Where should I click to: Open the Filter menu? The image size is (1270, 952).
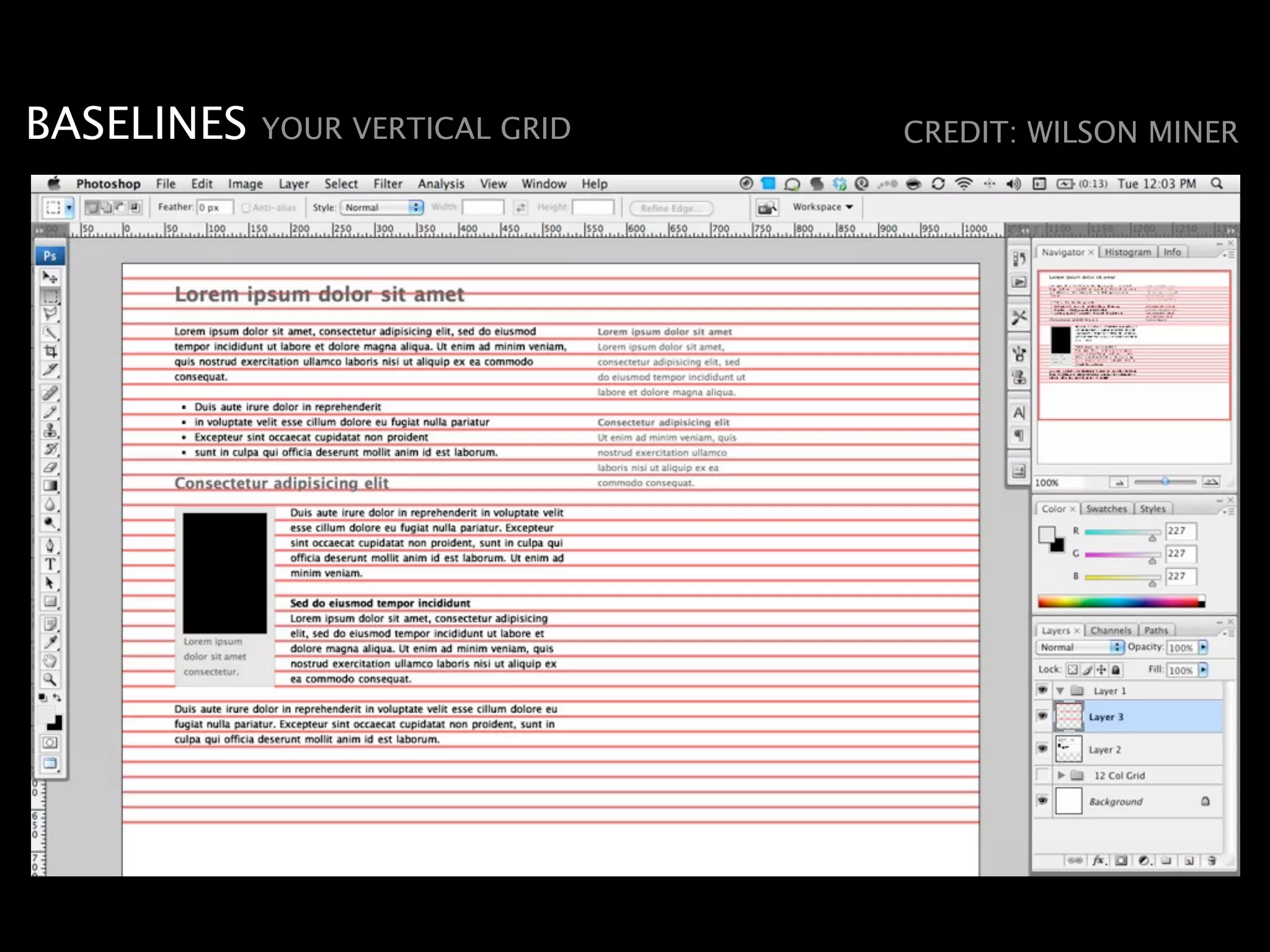[x=388, y=184]
